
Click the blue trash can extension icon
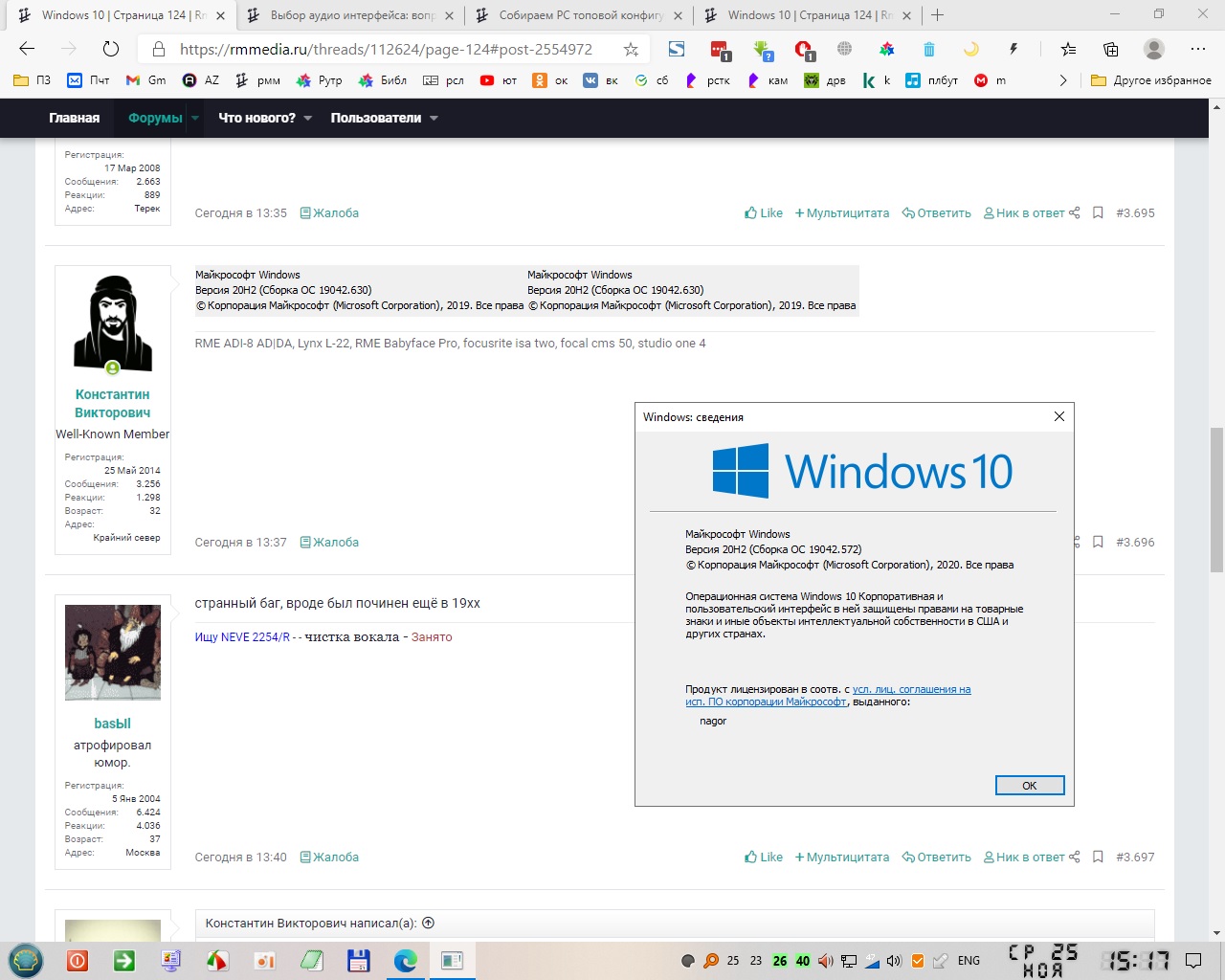click(929, 49)
